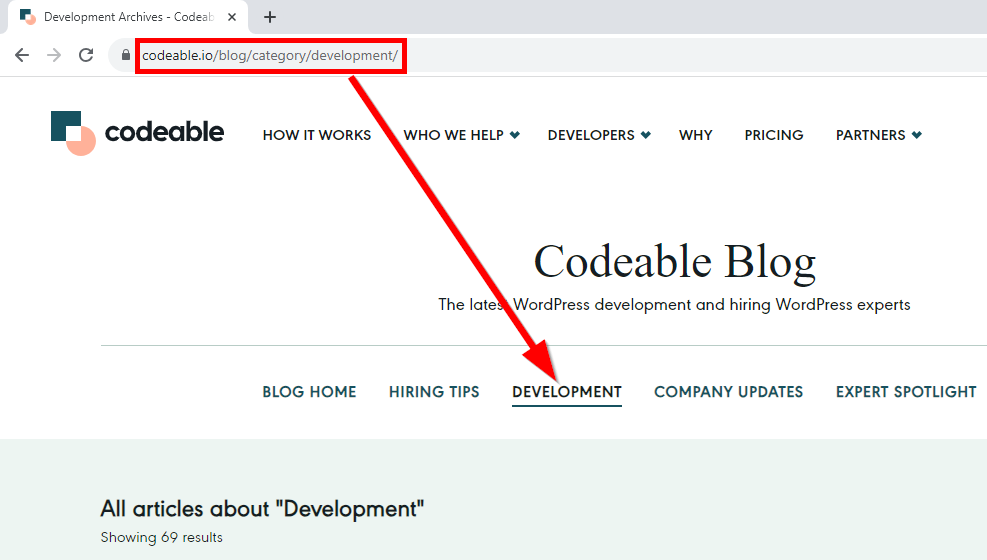Expand the Developers dropdown menu

pos(599,135)
